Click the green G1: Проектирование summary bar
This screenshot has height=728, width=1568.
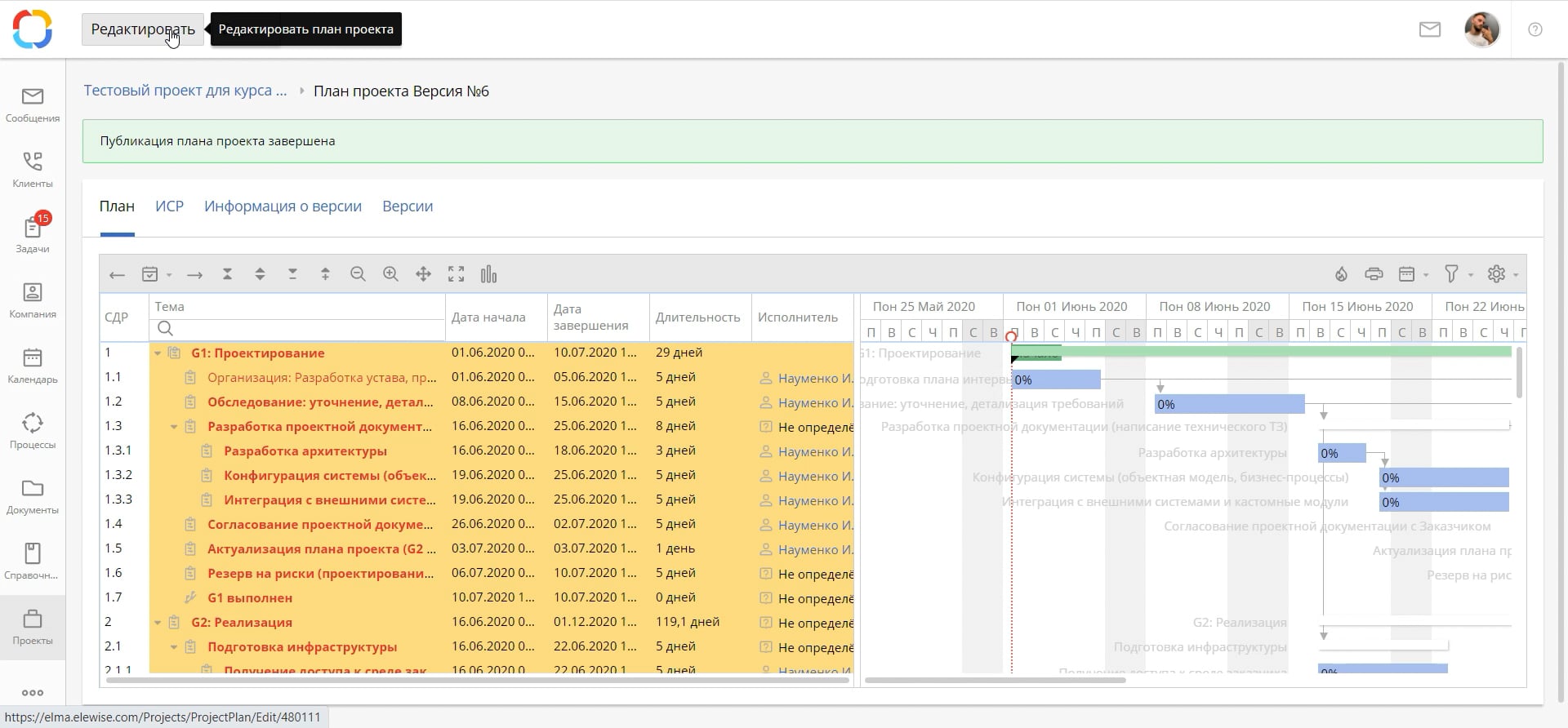(1261, 351)
